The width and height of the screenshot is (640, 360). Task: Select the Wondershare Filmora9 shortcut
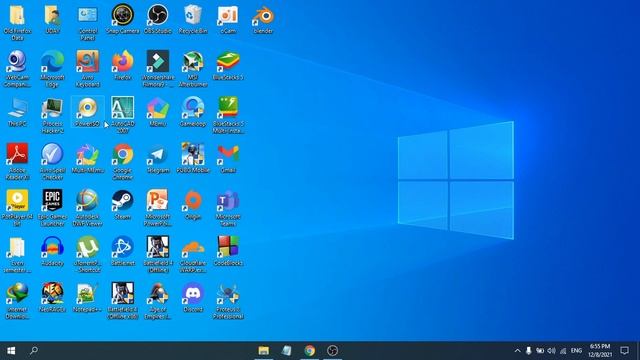pos(158,69)
